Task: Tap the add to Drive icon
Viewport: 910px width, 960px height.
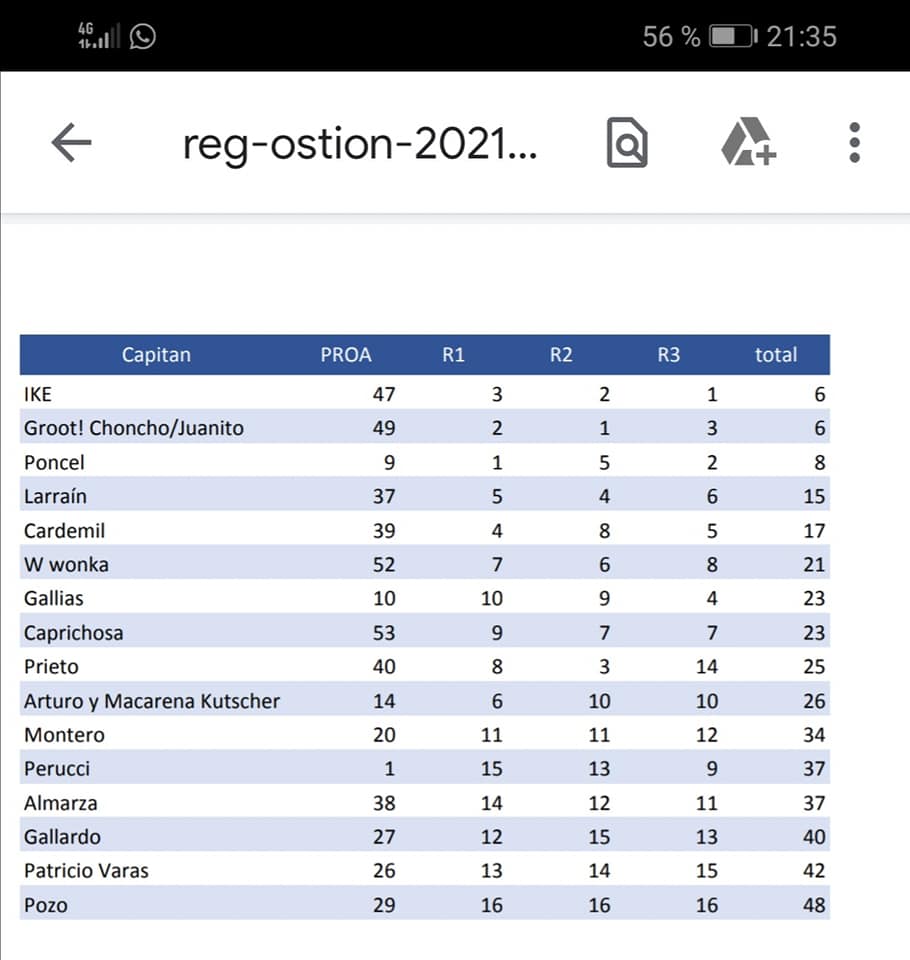Action: [748, 142]
